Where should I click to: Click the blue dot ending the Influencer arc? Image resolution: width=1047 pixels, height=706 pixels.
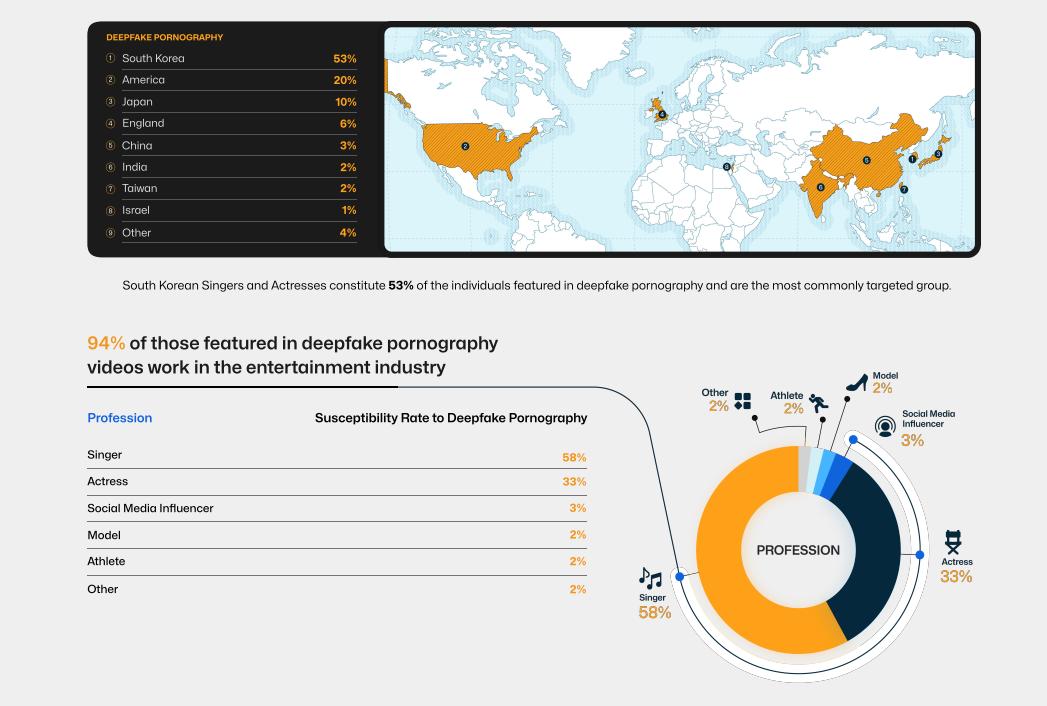click(x=853, y=439)
